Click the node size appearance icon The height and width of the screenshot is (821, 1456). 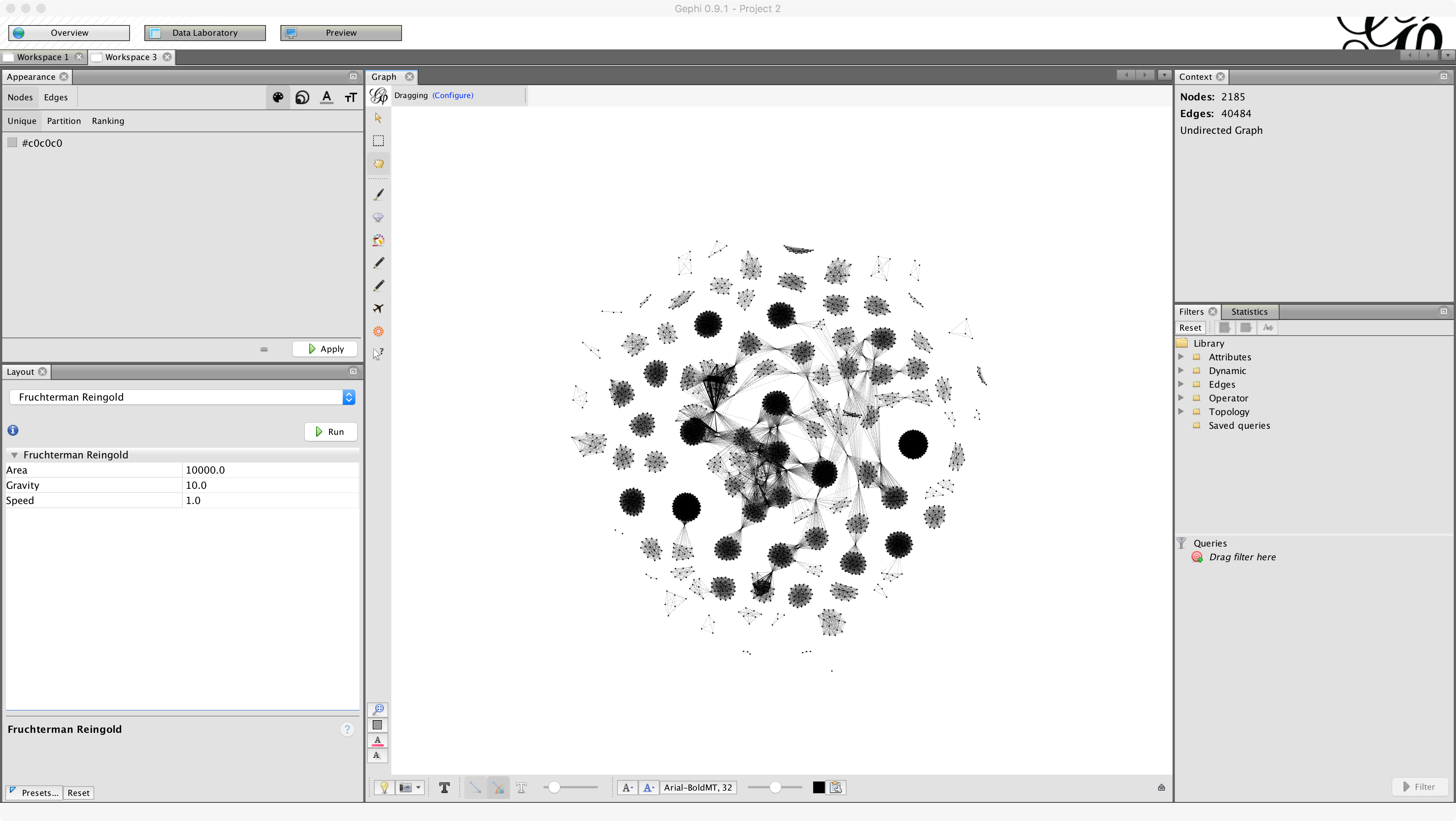click(x=302, y=97)
